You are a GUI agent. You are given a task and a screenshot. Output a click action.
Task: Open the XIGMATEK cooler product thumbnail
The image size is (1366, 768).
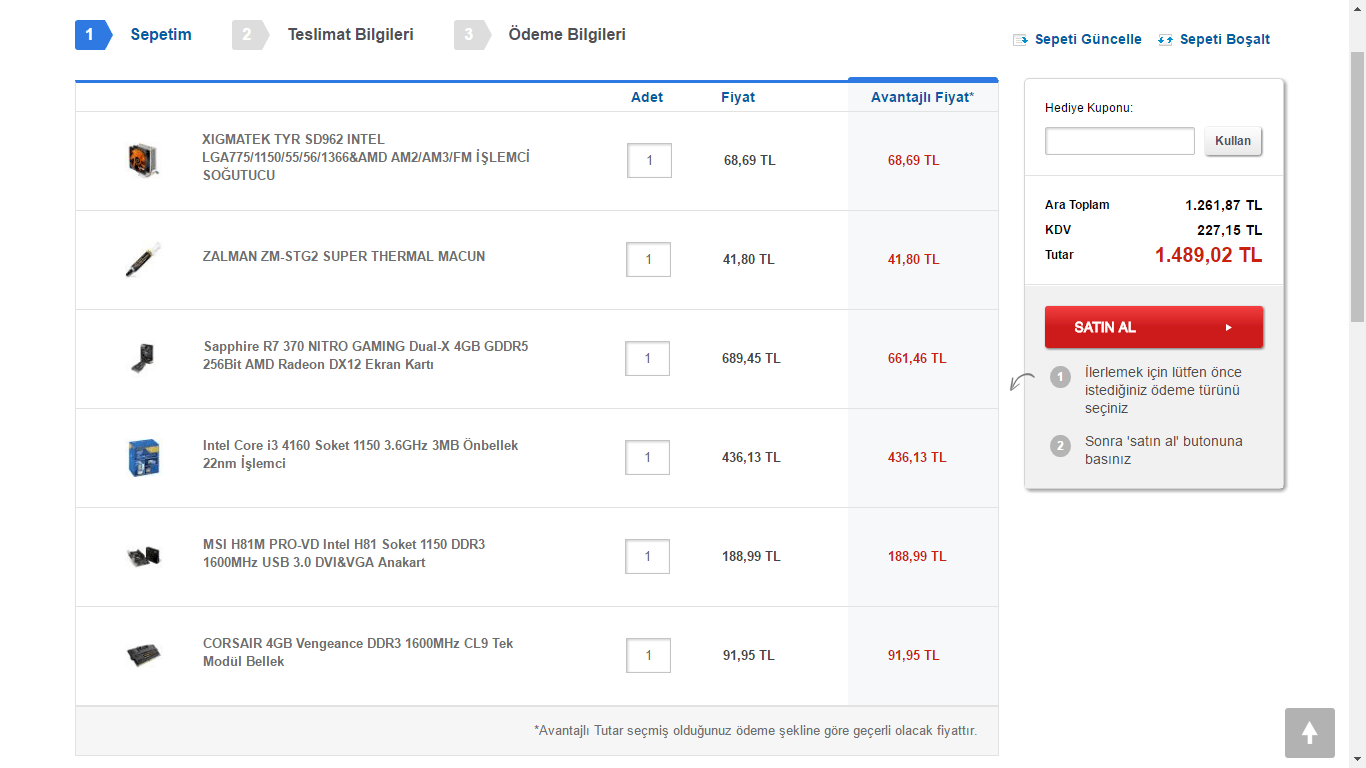pos(144,160)
